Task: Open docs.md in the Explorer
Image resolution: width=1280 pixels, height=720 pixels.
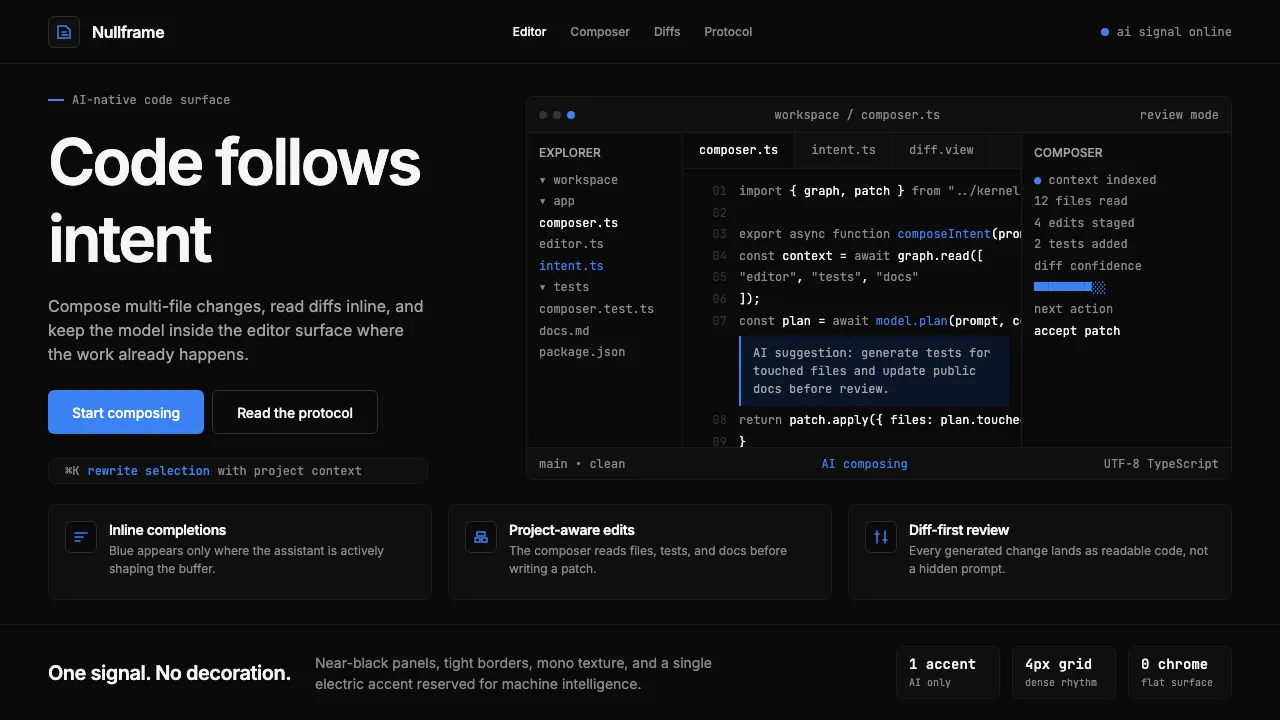Action: click(564, 331)
